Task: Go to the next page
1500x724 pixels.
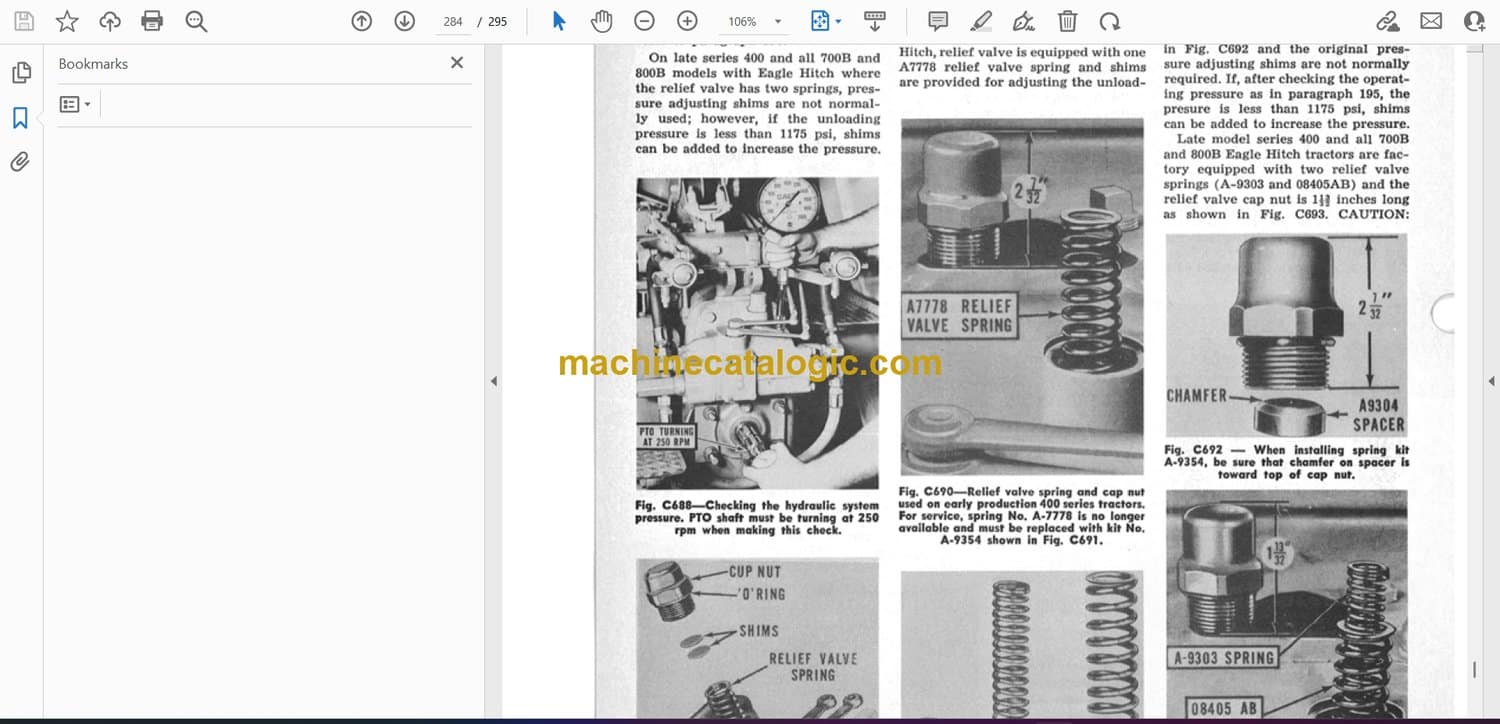Action: coord(404,21)
